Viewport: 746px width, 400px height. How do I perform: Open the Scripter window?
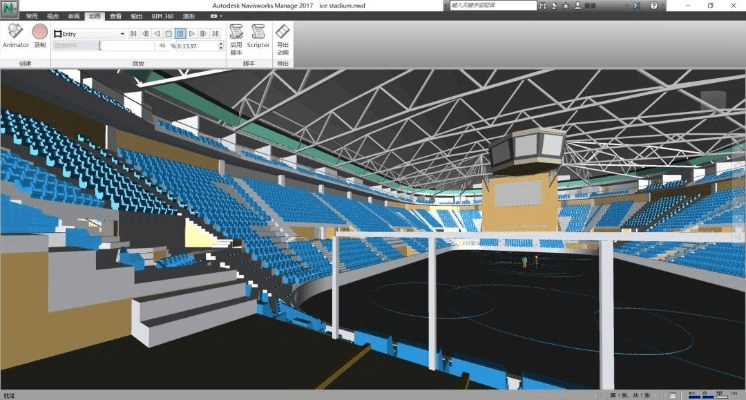(258, 36)
